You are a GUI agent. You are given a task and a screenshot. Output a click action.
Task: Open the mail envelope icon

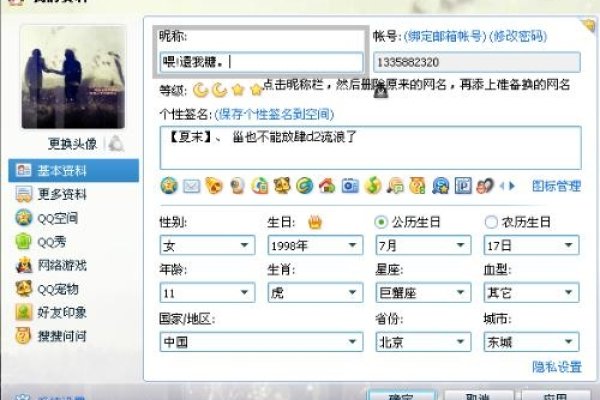pos(191,186)
